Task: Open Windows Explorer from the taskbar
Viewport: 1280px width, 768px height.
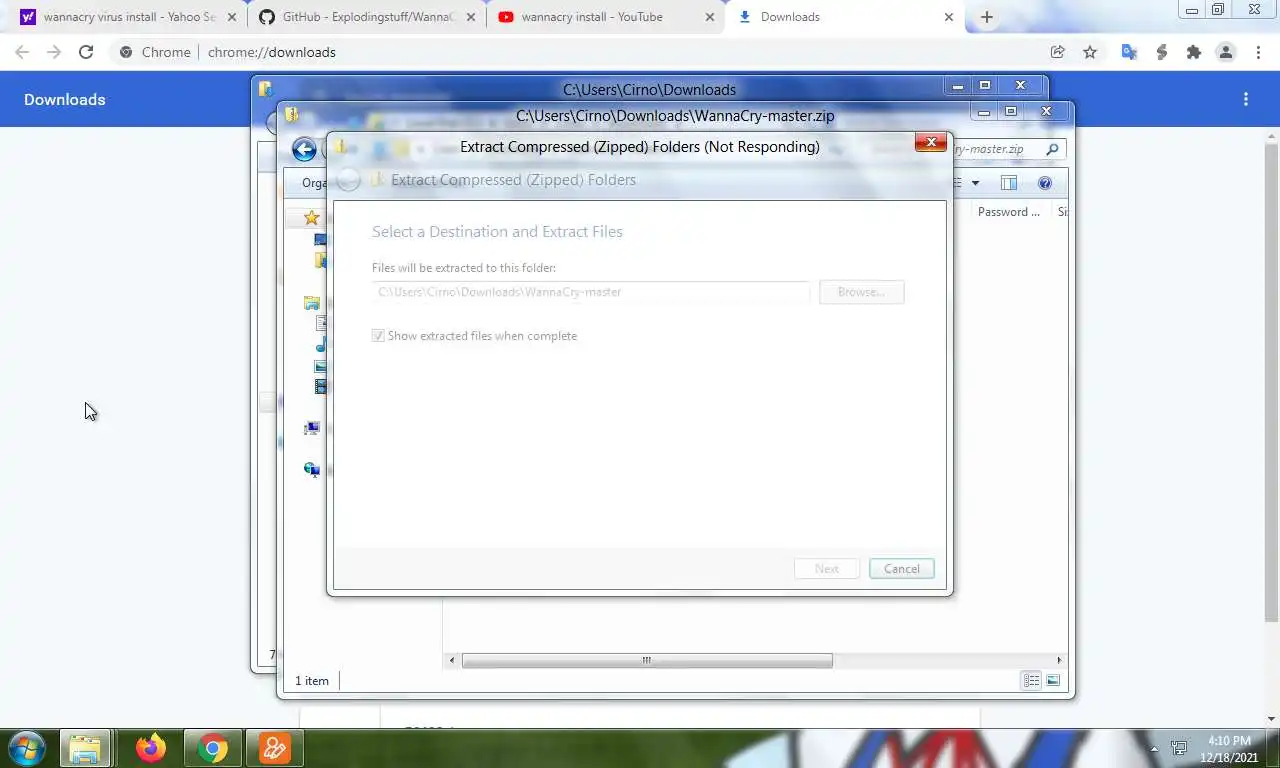Action: (85, 748)
